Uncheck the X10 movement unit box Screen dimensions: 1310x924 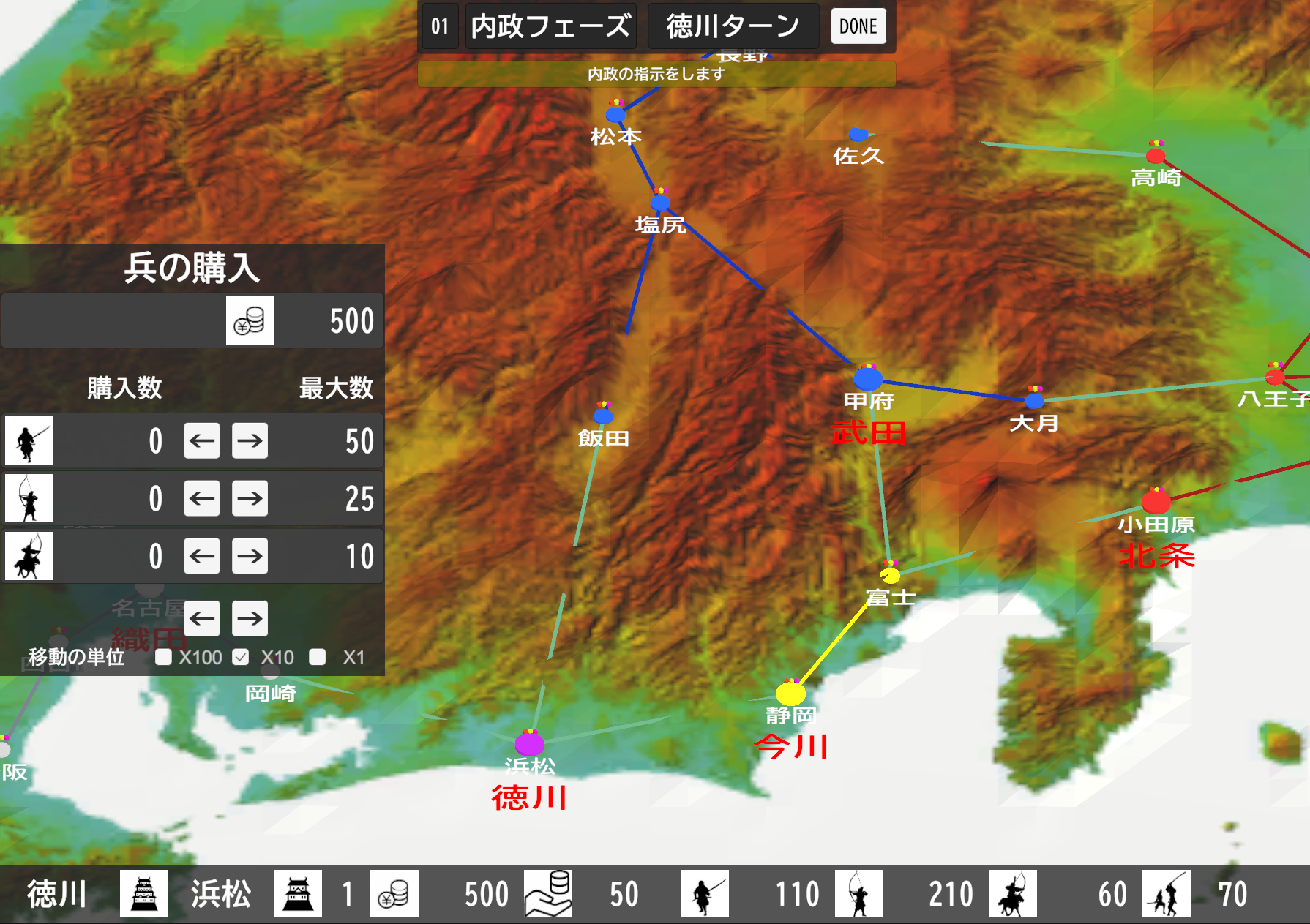(x=241, y=657)
